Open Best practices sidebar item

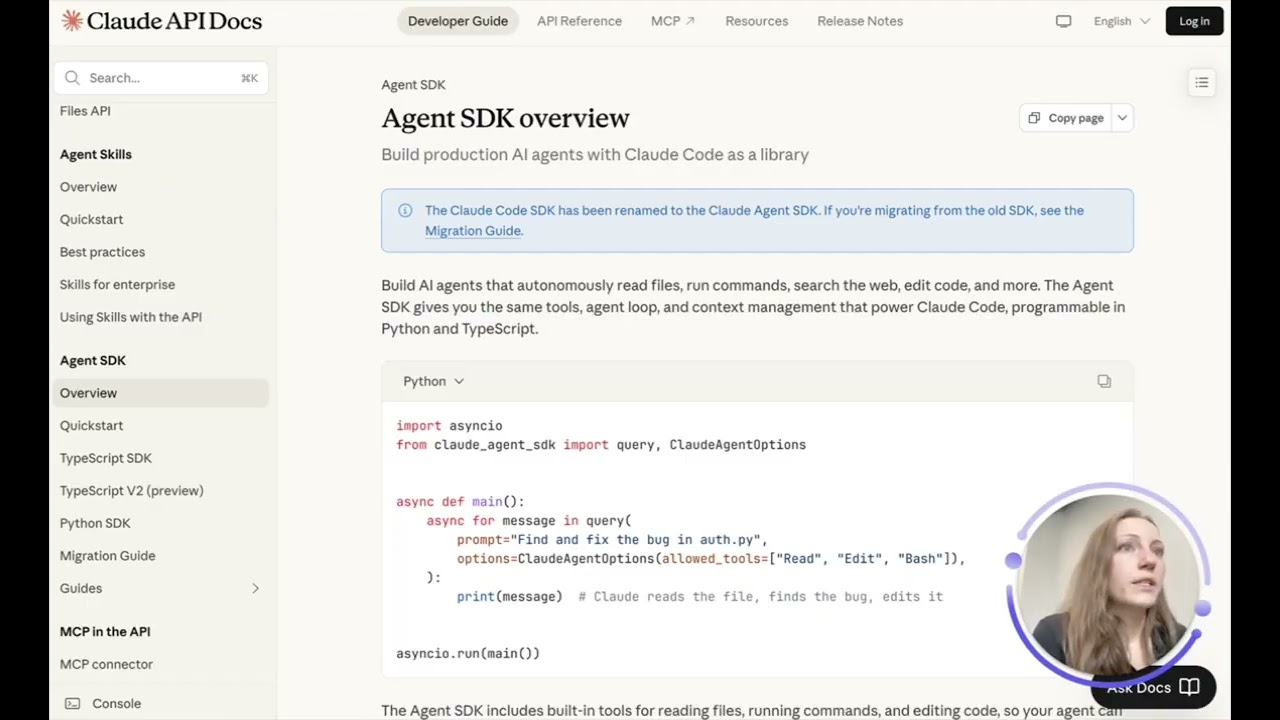(x=102, y=252)
